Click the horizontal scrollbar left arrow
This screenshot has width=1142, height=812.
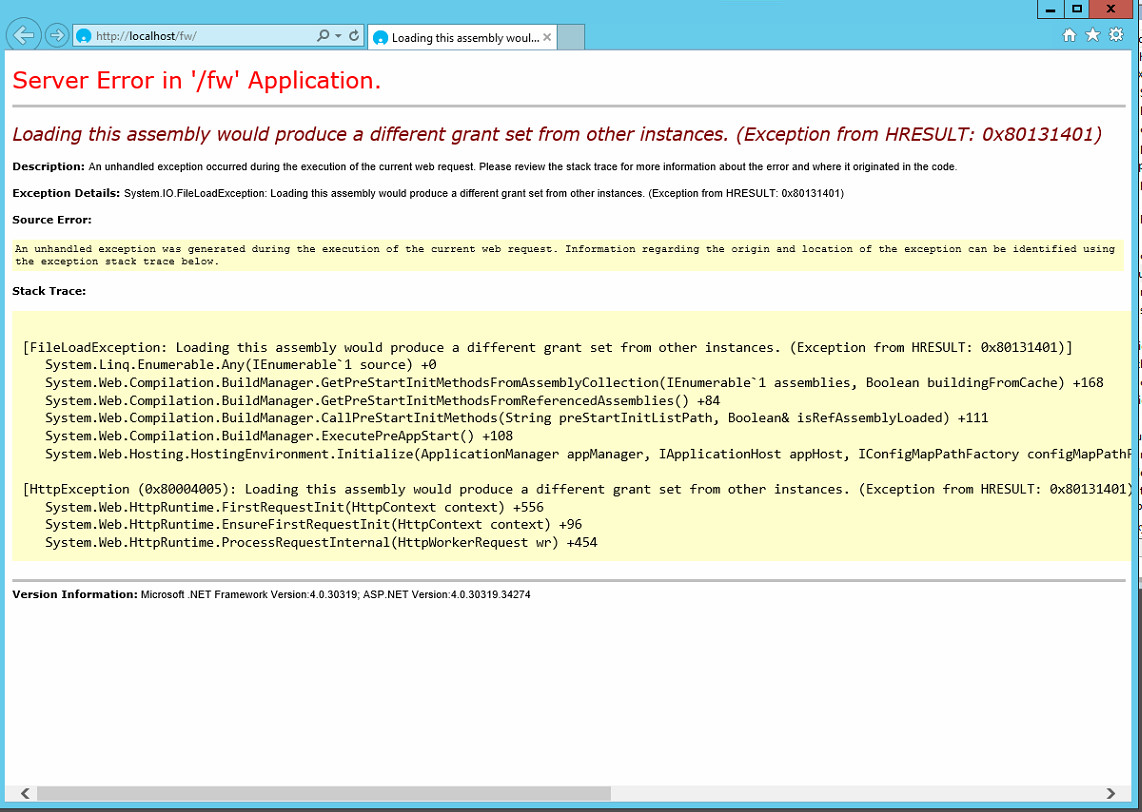click(25, 793)
